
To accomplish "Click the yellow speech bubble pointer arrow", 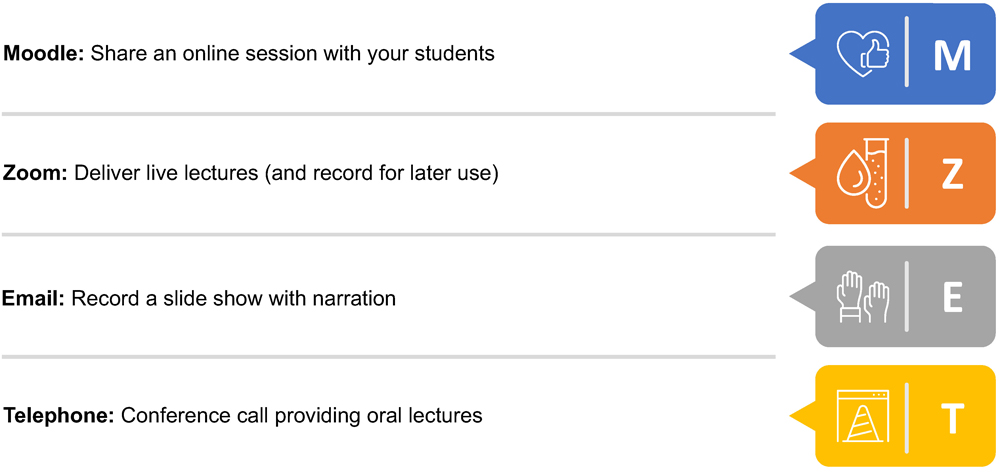I will pyautogui.click(x=802, y=417).
